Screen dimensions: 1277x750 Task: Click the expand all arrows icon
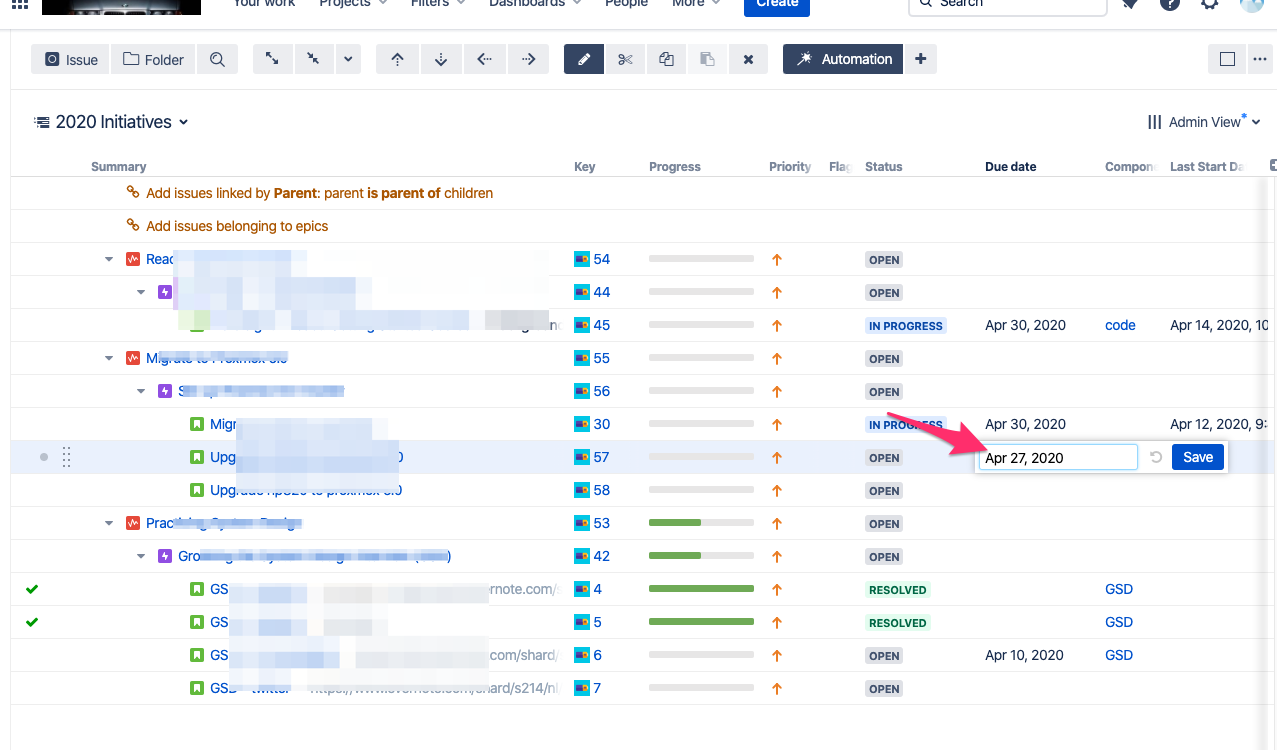pos(273,59)
